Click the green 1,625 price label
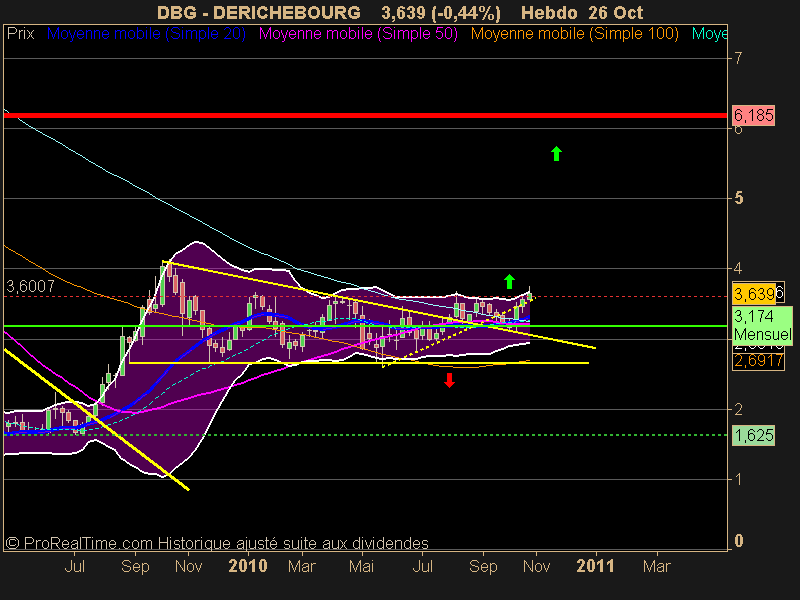Screen dimensions: 800x600 754,435
